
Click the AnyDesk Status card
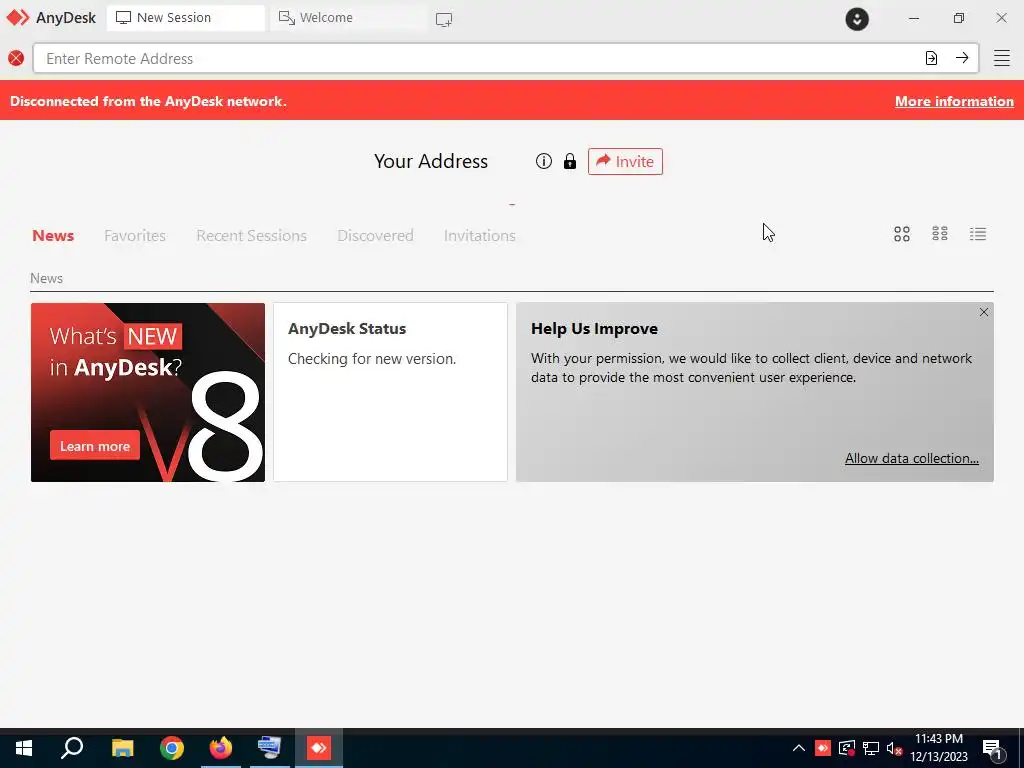pyautogui.click(x=390, y=392)
